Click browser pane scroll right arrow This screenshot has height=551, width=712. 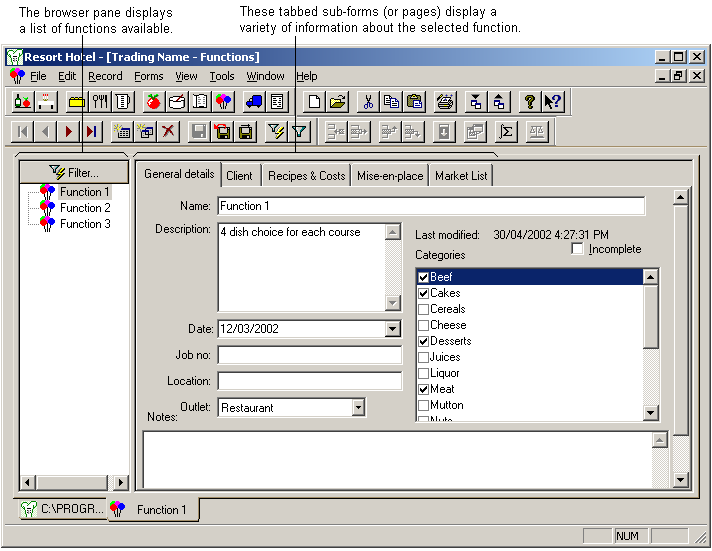[x=120, y=482]
